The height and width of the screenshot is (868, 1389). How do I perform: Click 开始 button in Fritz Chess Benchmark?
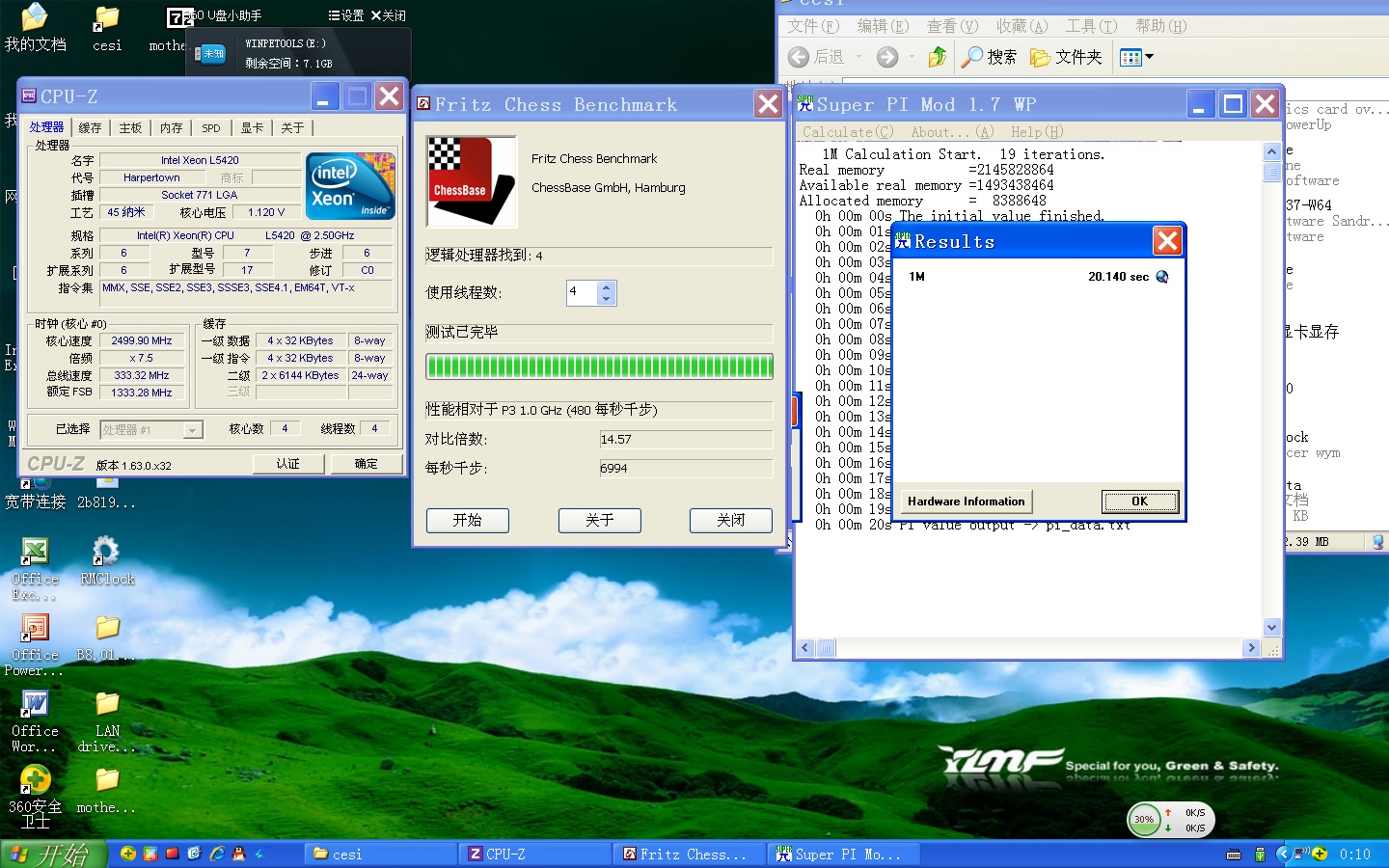[468, 520]
